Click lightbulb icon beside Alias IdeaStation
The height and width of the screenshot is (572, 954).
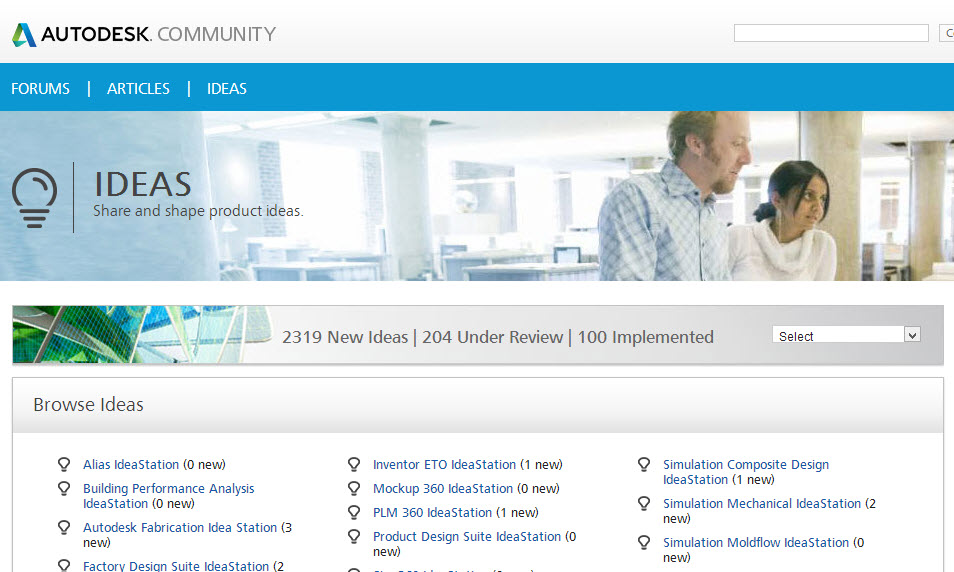point(64,465)
